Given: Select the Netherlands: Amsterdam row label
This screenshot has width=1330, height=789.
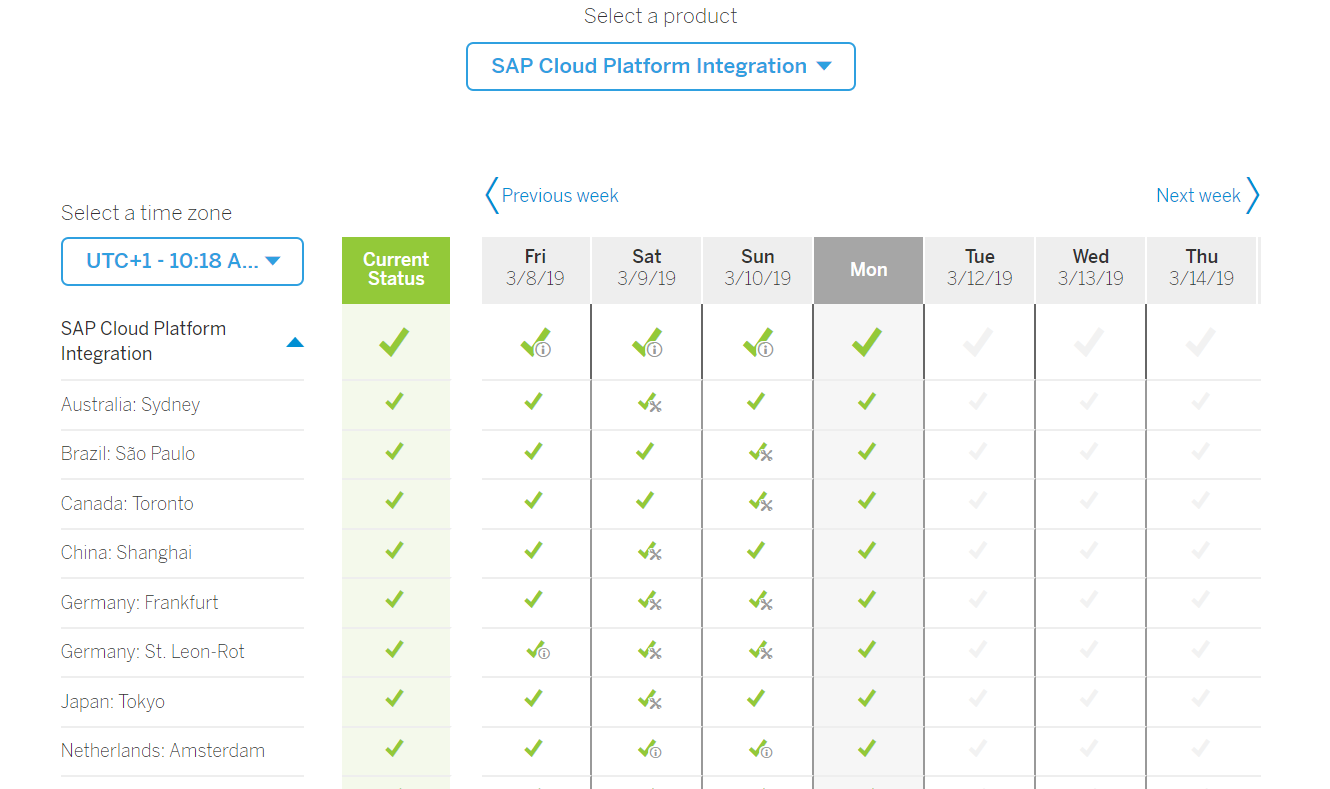Looking at the screenshot, I should tap(163, 751).
